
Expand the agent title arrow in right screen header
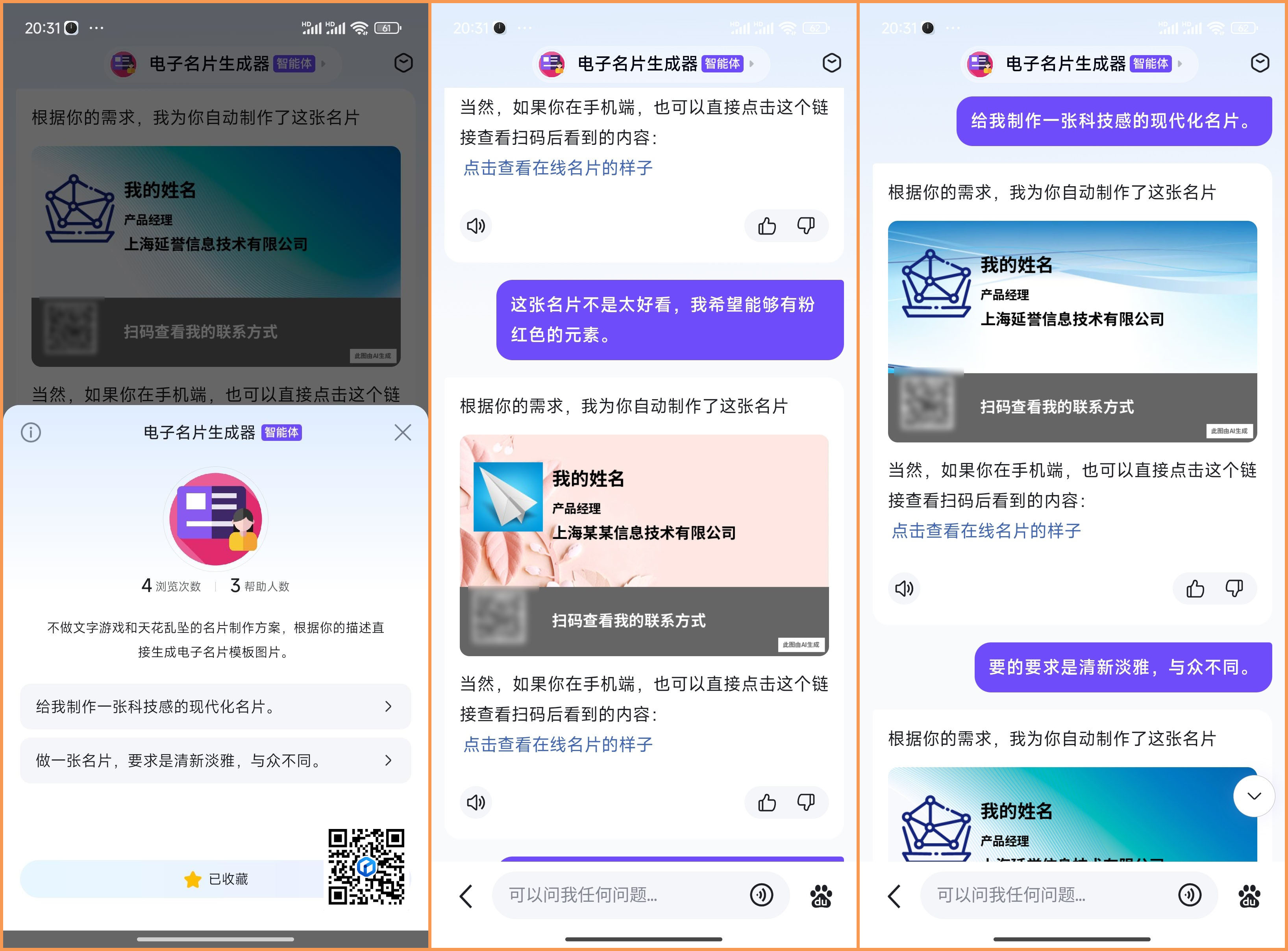(1180, 63)
